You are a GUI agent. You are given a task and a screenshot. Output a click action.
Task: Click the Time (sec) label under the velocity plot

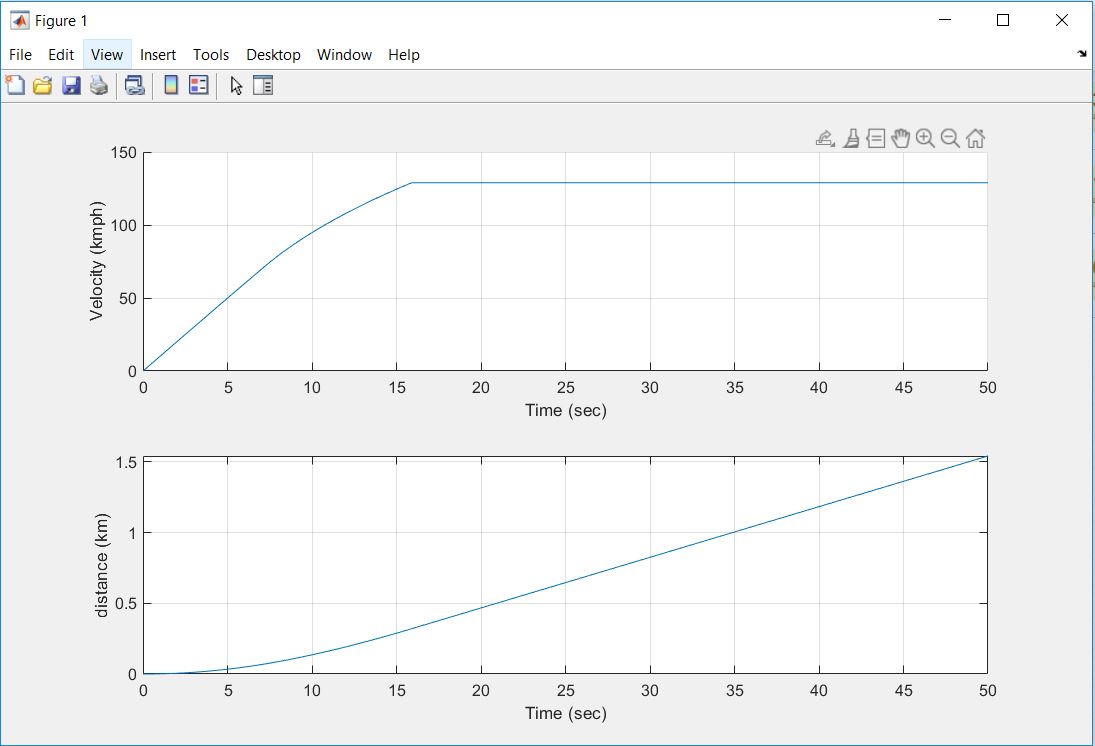point(566,410)
